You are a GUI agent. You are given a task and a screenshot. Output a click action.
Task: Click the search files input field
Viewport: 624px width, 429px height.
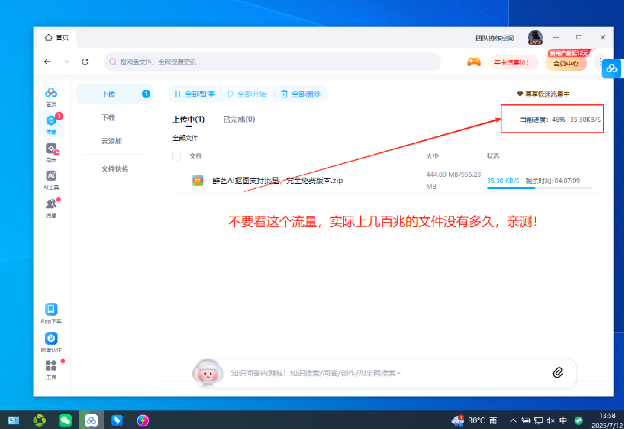coord(272,62)
